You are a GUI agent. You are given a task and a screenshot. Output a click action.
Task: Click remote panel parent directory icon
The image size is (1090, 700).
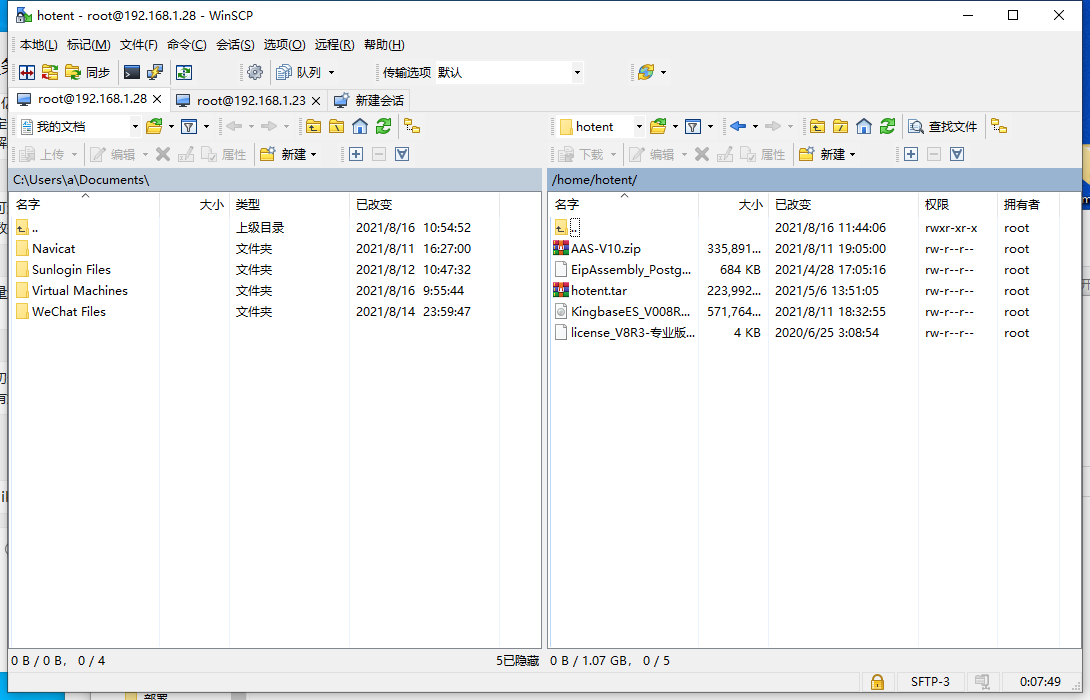click(818, 127)
